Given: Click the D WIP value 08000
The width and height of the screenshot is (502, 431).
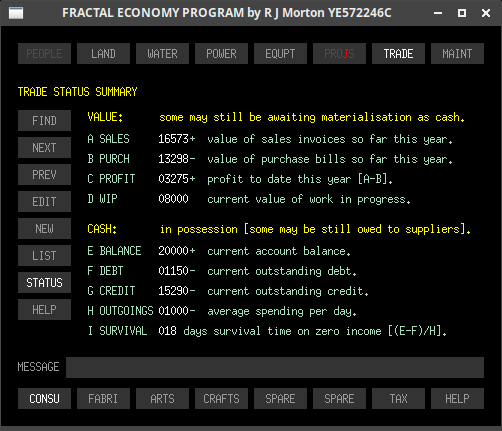Looking at the screenshot, I should pos(173,199).
